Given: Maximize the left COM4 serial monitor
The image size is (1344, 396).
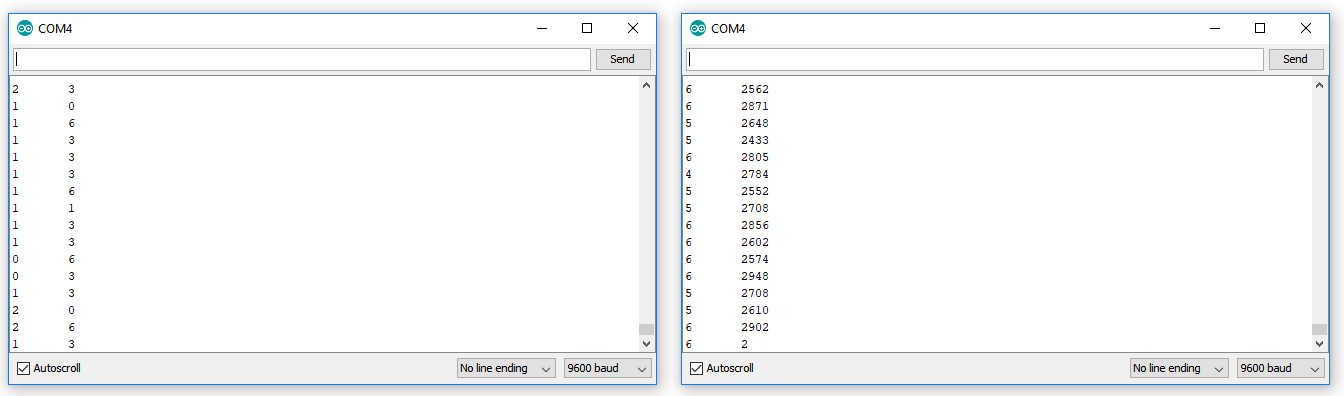Looking at the screenshot, I should point(587,28).
